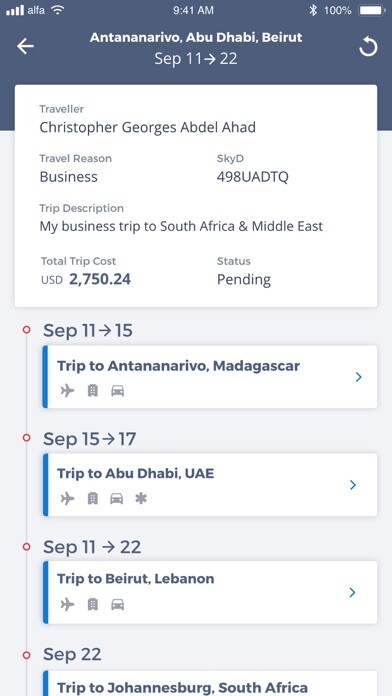Tap flight icon on Abu Dhabi trip

pos(67,498)
